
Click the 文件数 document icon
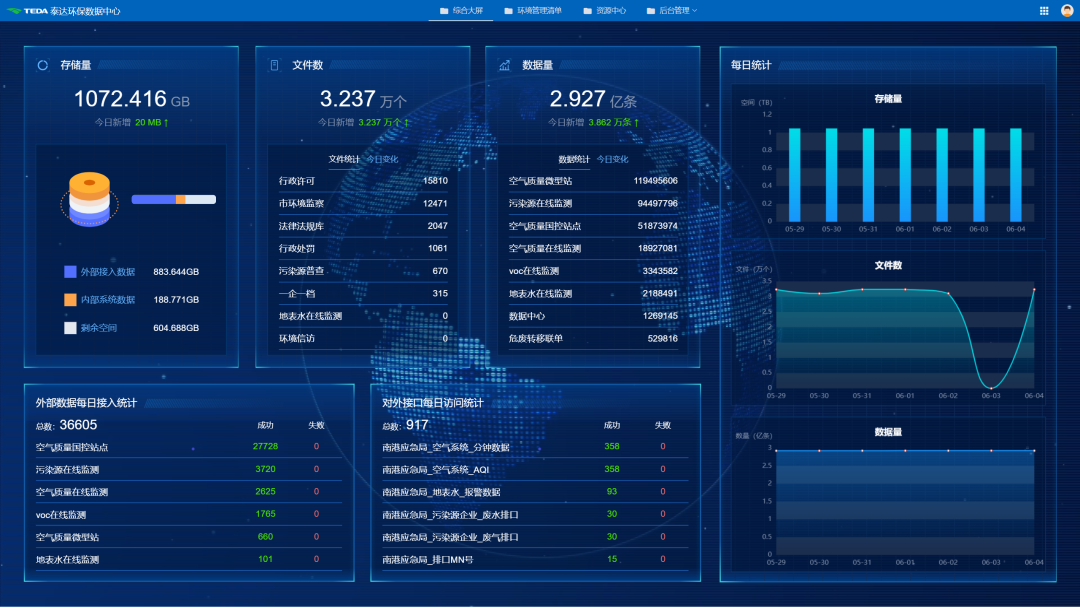click(x=274, y=65)
